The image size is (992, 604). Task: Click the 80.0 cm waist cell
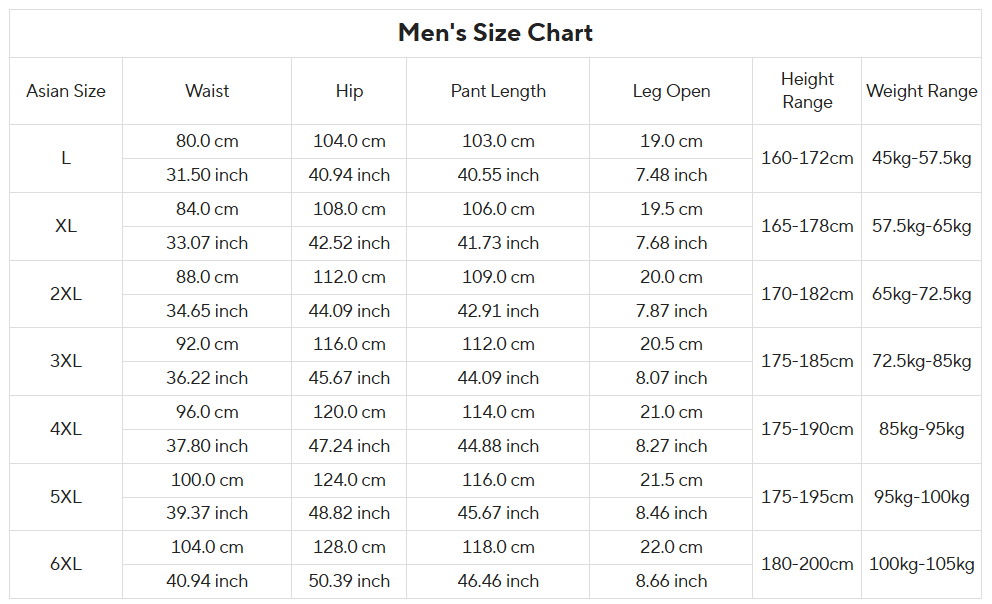207,141
